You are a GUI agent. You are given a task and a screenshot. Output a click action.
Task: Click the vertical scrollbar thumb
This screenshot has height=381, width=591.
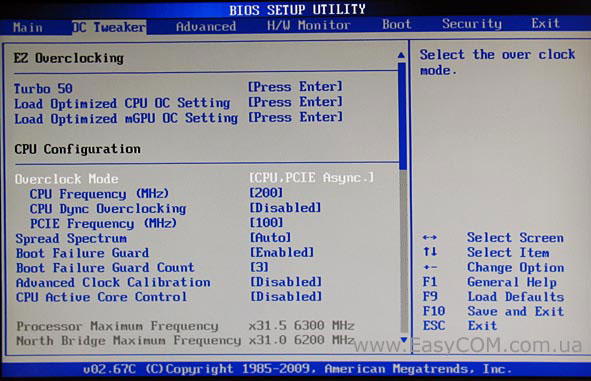[403, 116]
